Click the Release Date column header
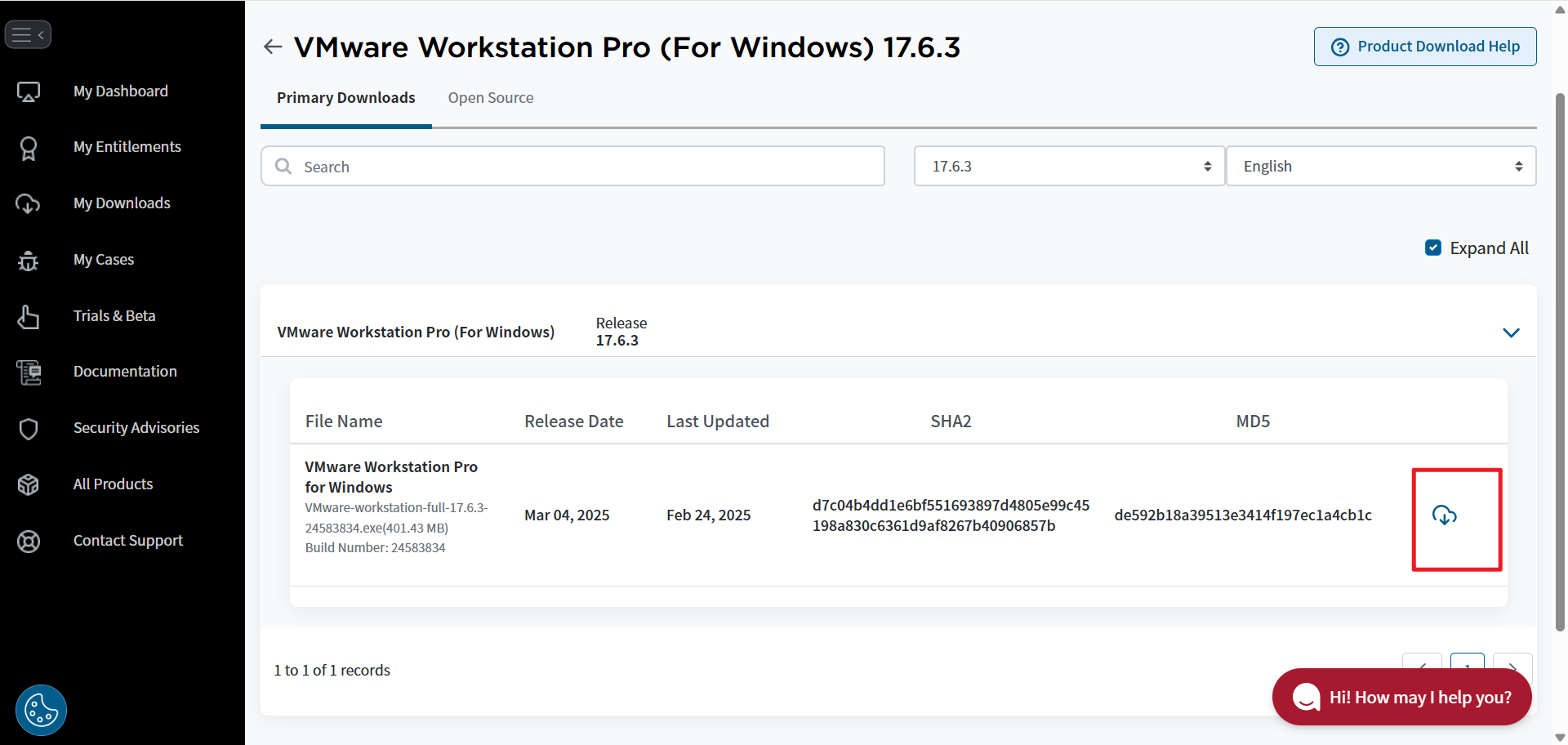This screenshot has height=745, width=1568. [x=574, y=422]
